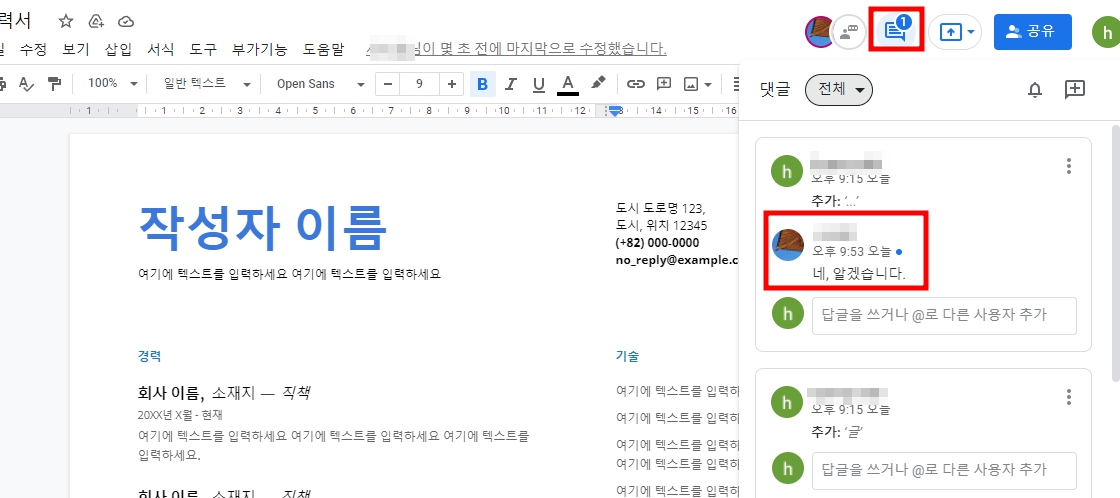Open the last-edited version history link

tap(516, 49)
